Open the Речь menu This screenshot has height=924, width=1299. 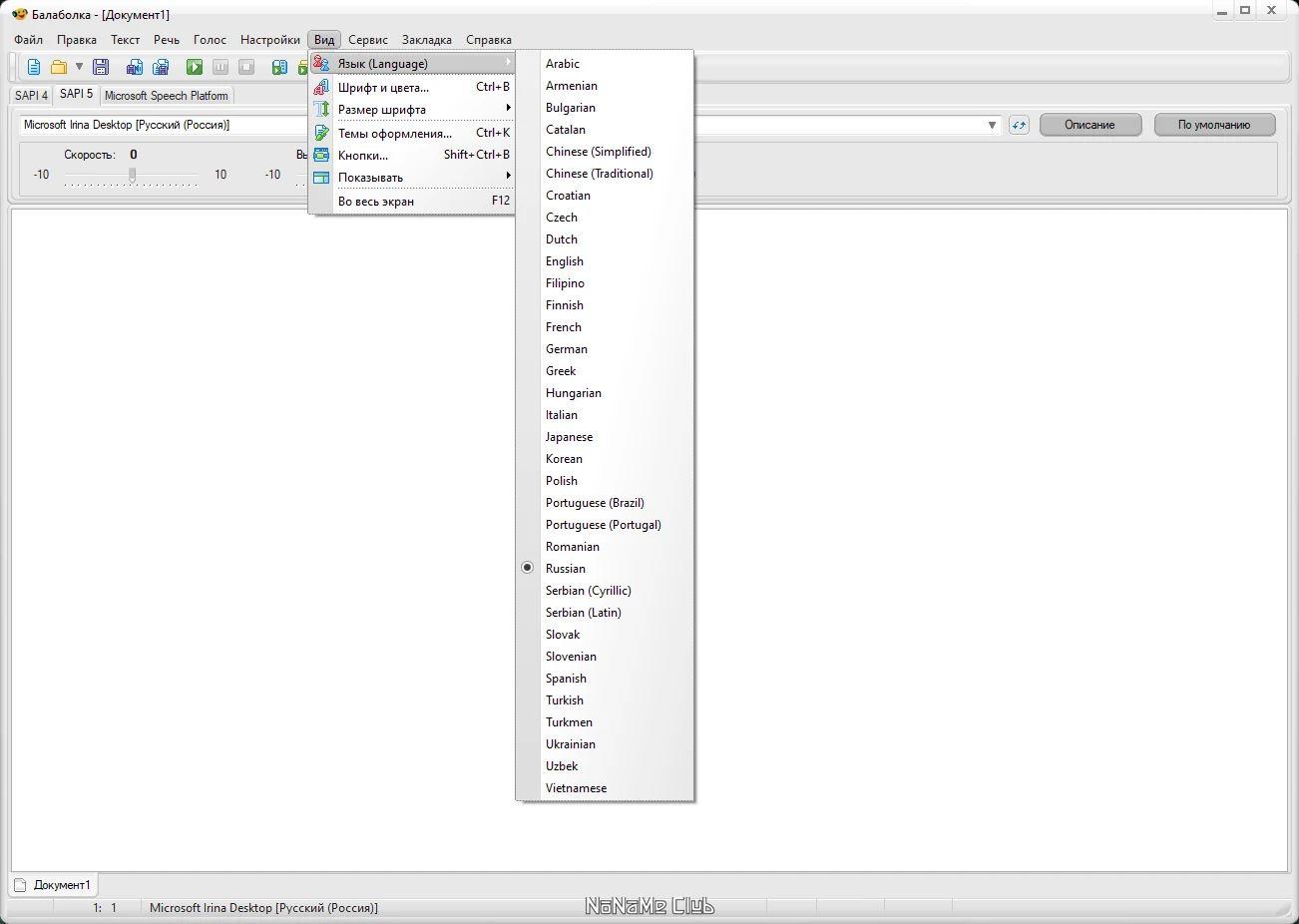(x=167, y=40)
